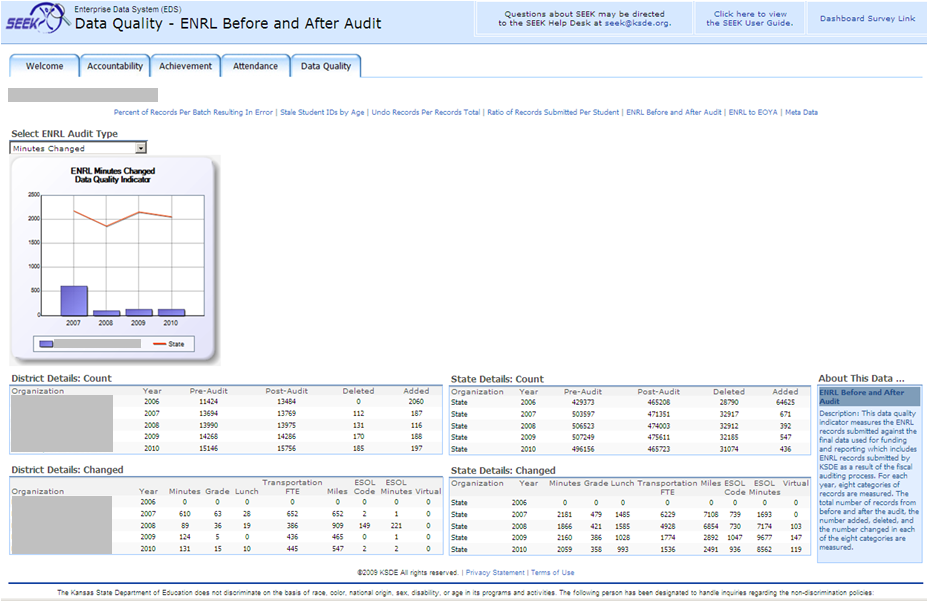Open the ENRL to EOYA link
This screenshot has height=602, width=928.
[753, 112]
